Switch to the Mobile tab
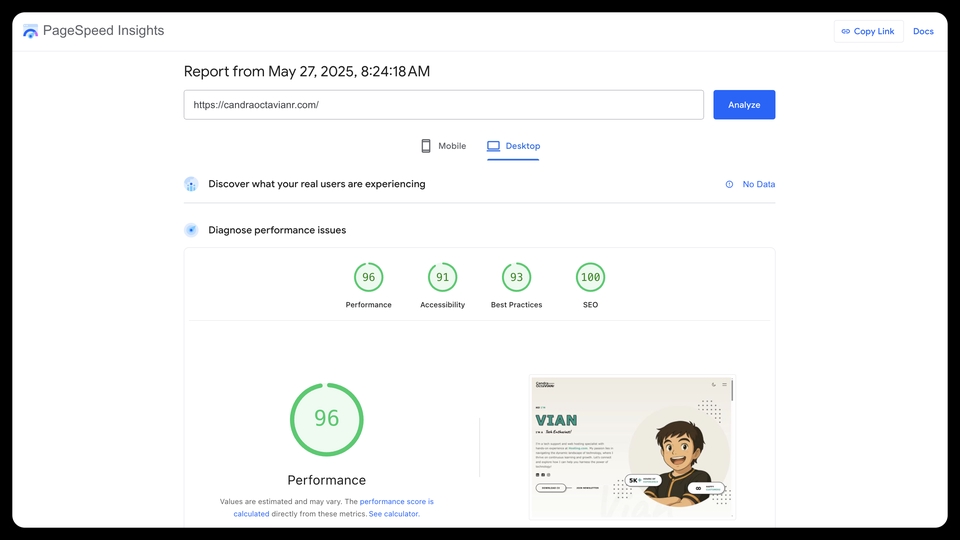Viewport: 960px width, 540px height. [x=443, y=146]
